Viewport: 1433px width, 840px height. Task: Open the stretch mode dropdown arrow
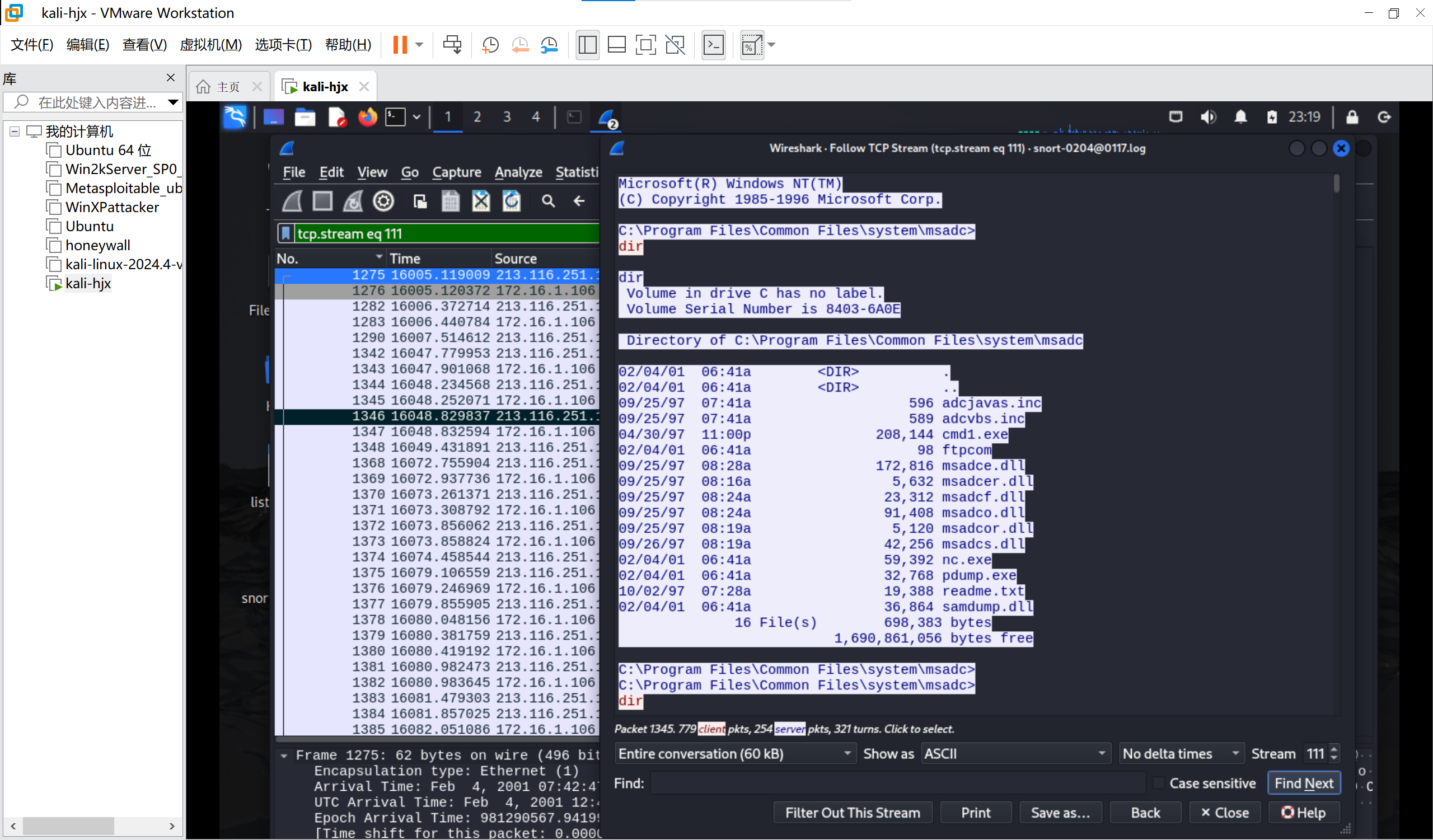tap(771, 44)
